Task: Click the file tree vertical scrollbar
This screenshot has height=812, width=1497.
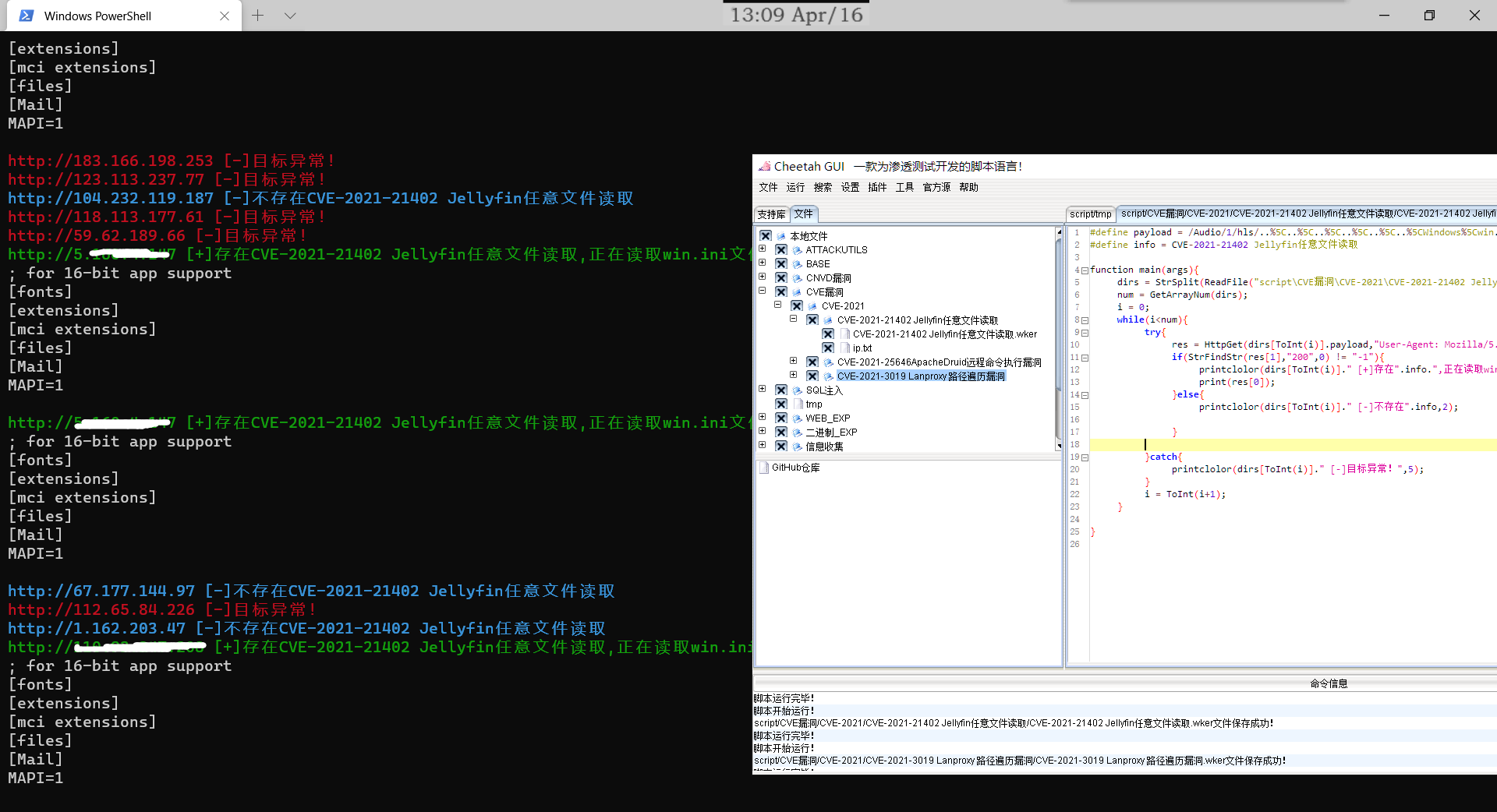Action: (1059, 339)
